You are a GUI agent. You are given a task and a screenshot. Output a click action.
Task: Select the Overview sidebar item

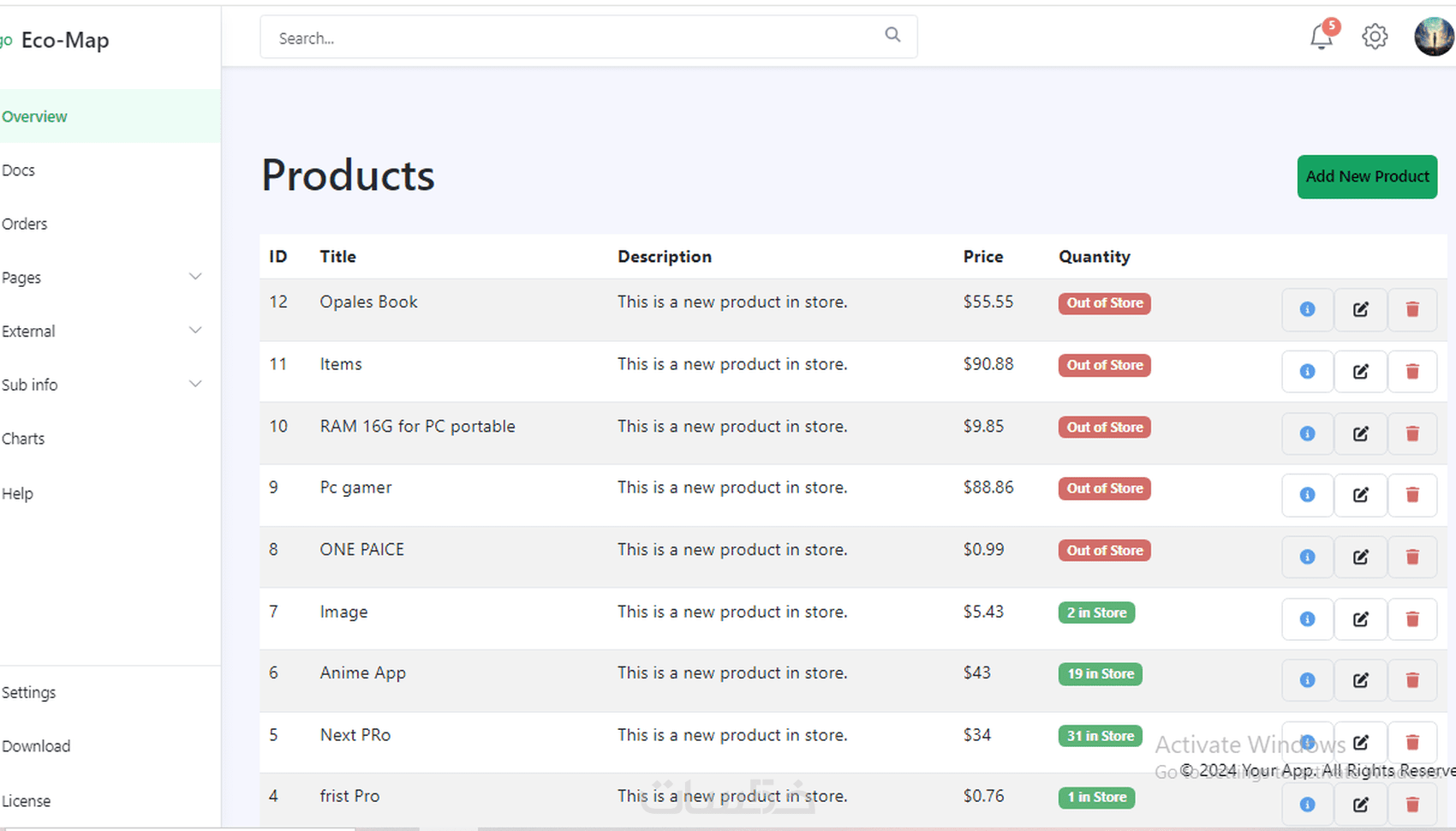[34, 117]
